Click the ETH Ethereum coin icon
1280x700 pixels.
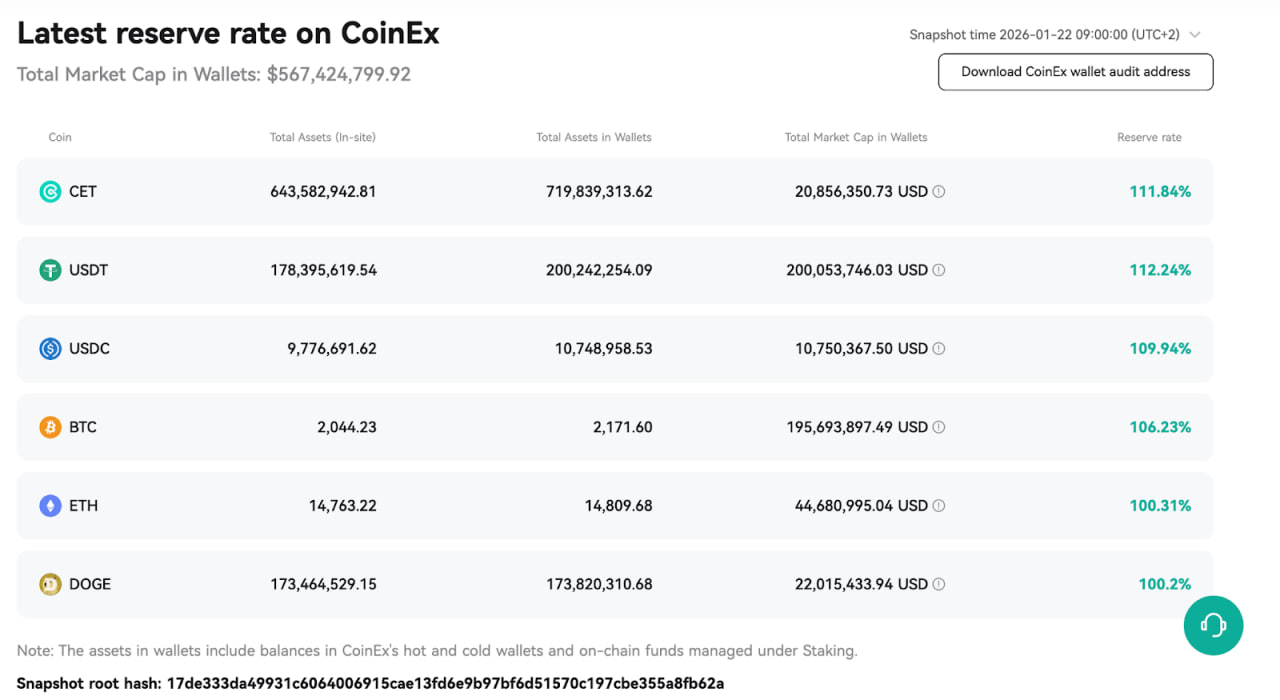50,506
